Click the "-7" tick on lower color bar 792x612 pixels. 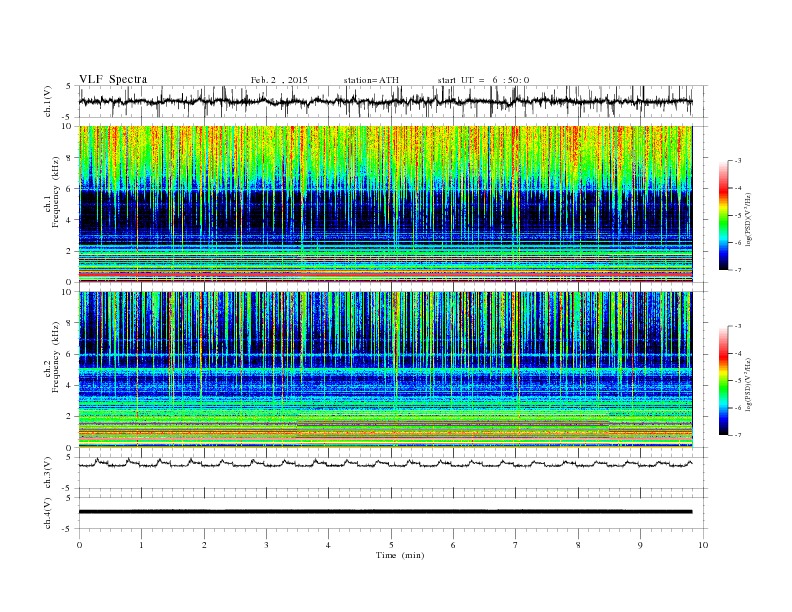(737, 435)
